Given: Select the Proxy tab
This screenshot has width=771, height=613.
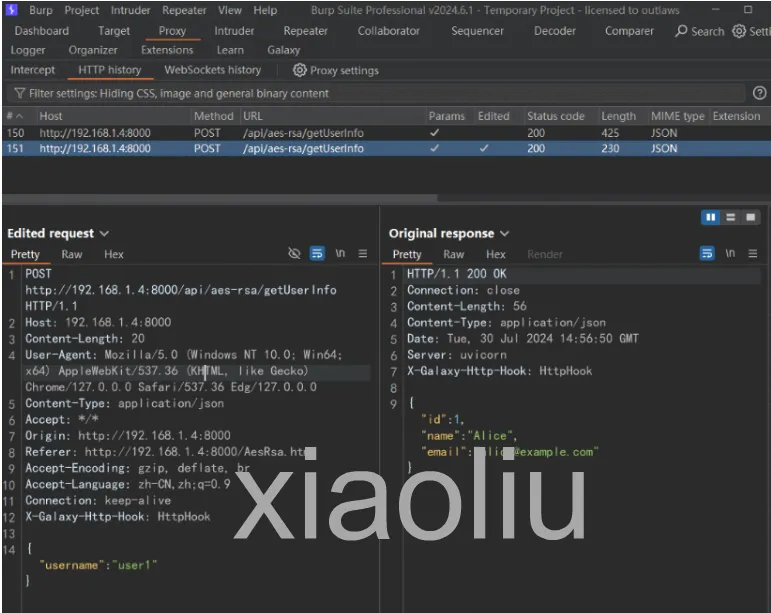Looking at the screenshot, I should point(172,31).
